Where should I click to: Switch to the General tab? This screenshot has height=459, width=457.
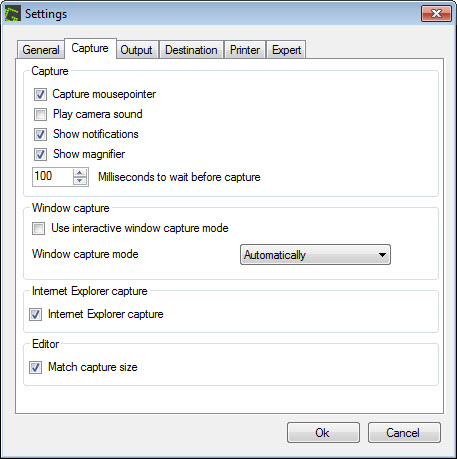coord(41,50)
